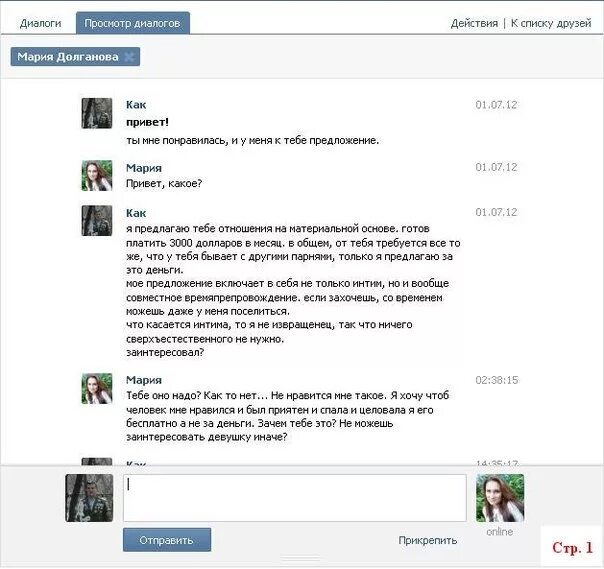Image resolution: width=604 pixels, height=569 pixels.
Task: Open Мария avatar beside the 'Тебе оно надо?' message
Action: (x=97, y=388)
